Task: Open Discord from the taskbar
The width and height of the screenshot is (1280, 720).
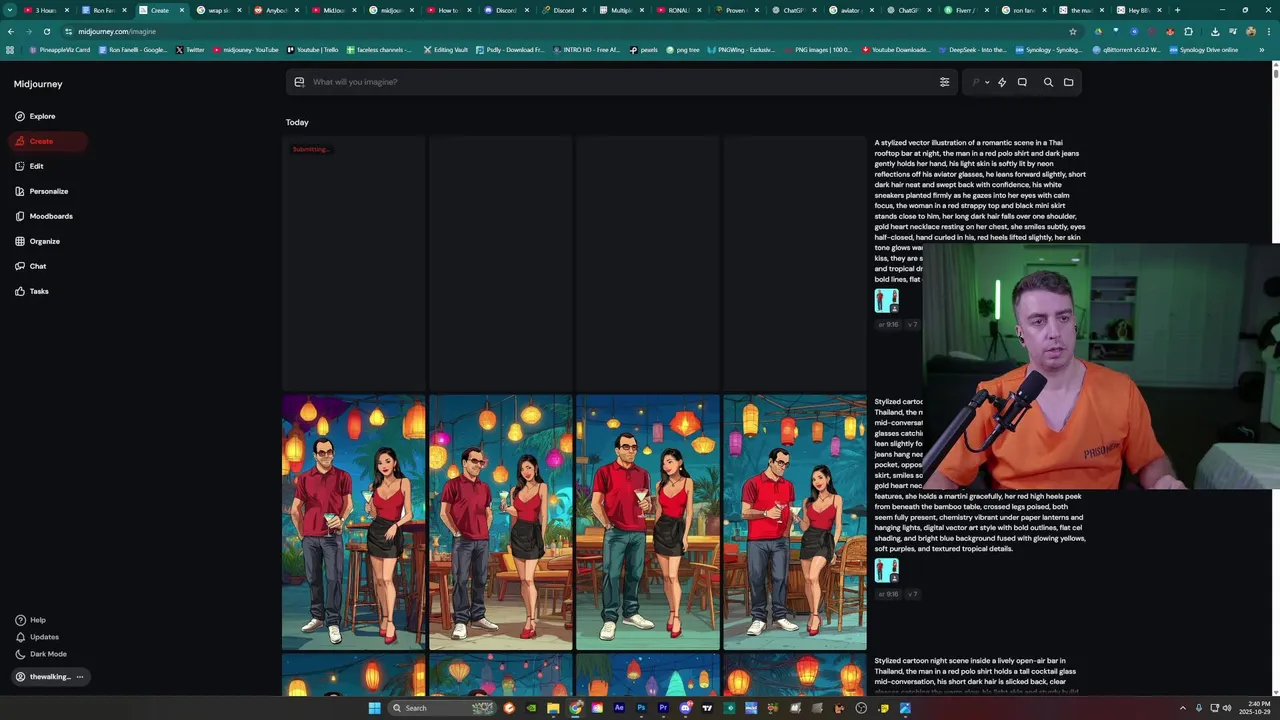Action: coord(685,708)
